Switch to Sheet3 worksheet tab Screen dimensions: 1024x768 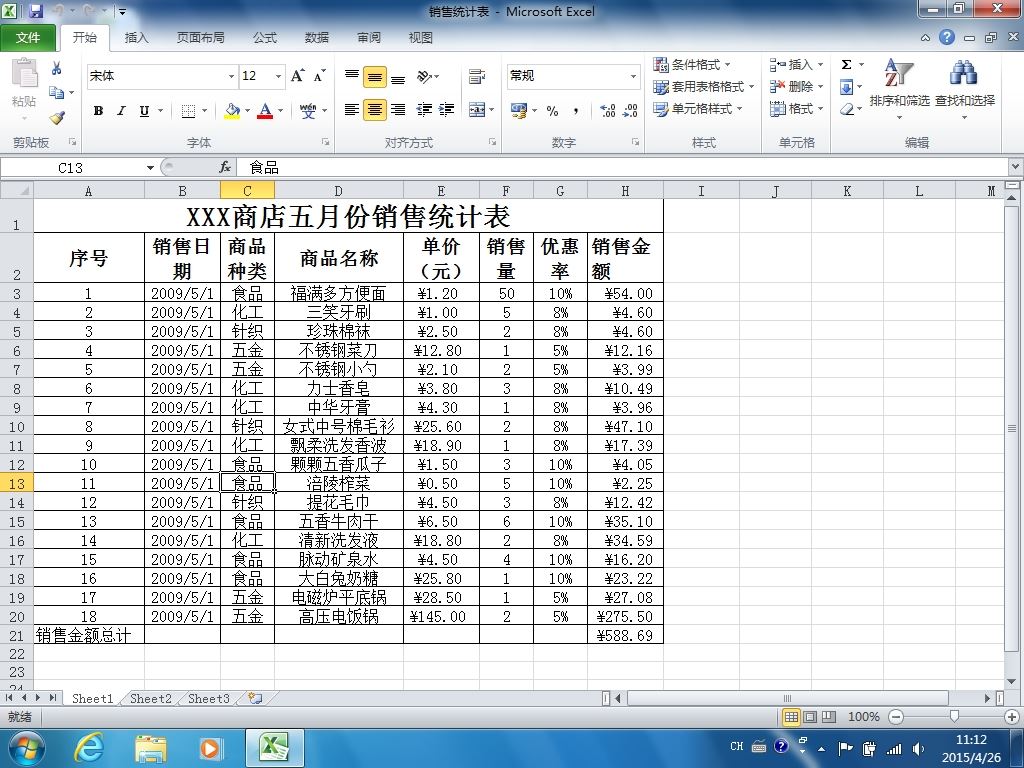[x=208, y=699]
